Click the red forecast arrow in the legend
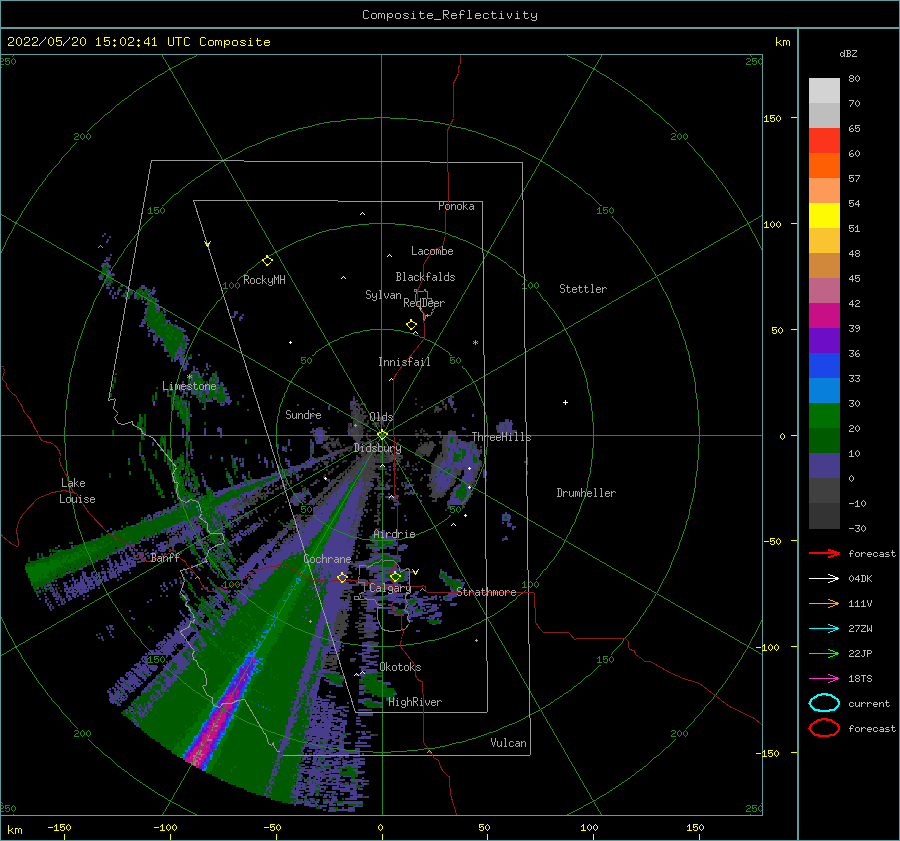Image resolution: width=900 pixels, height=841 pixels. [824, 553]
